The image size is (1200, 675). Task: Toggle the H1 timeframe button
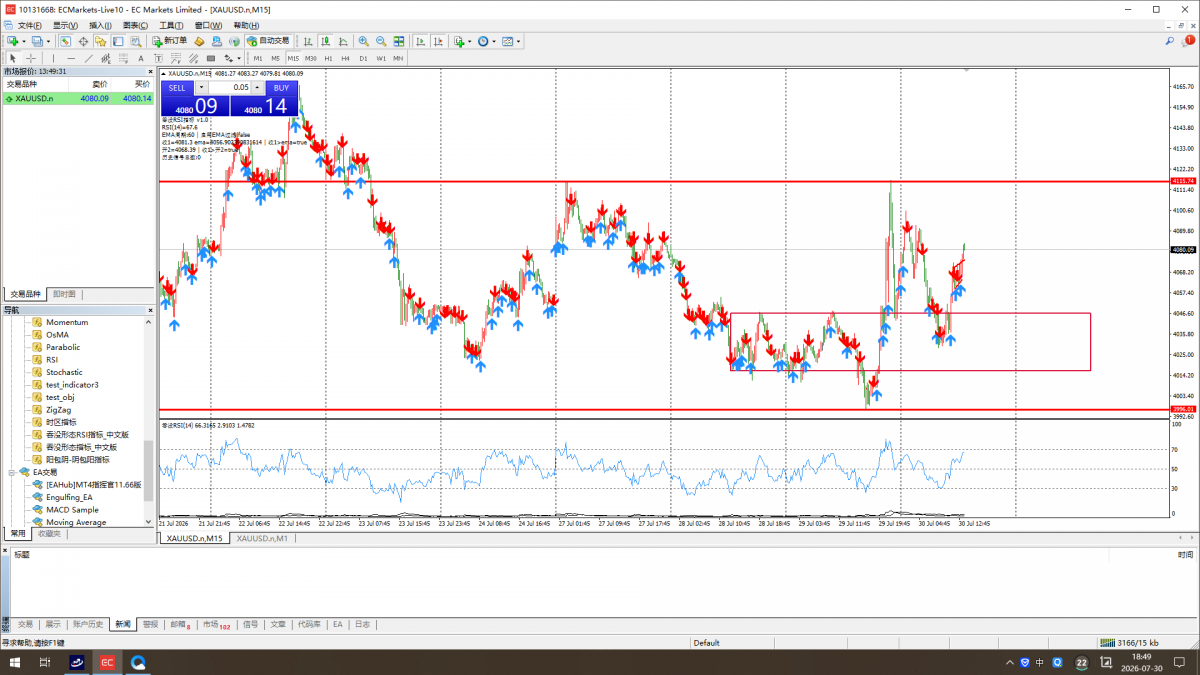(328, 58)
